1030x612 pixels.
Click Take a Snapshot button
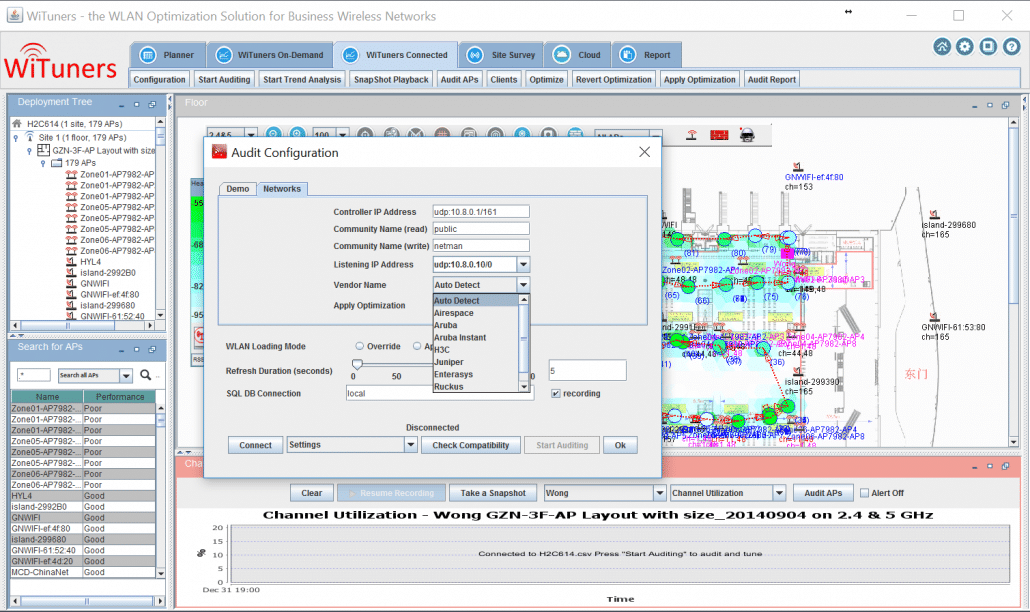tap(493, 493)
